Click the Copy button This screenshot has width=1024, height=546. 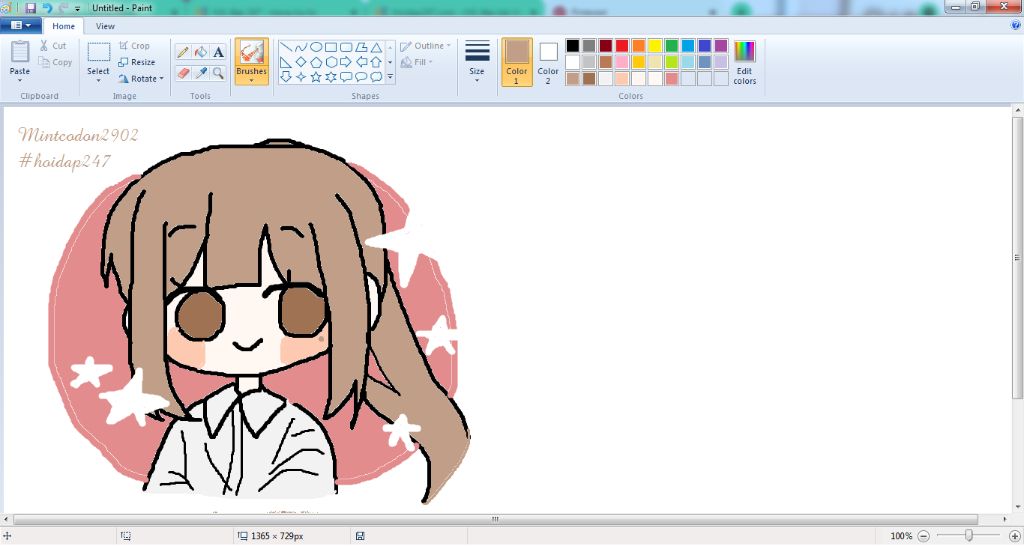click(x=55, y=62)
